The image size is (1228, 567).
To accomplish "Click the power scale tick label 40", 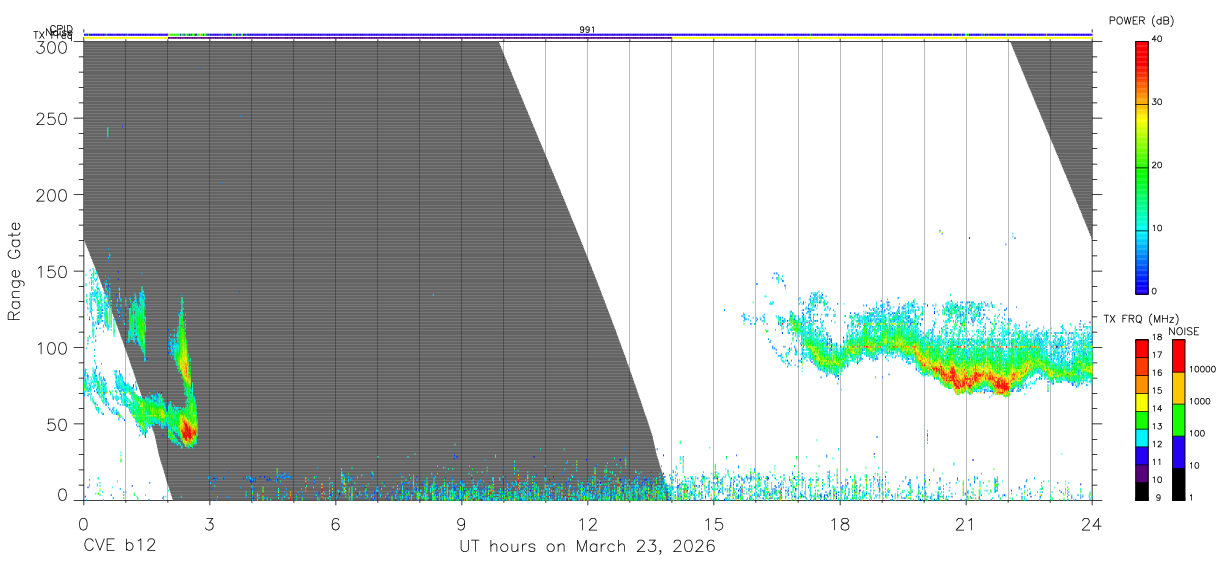I will tap(1158, 39).
